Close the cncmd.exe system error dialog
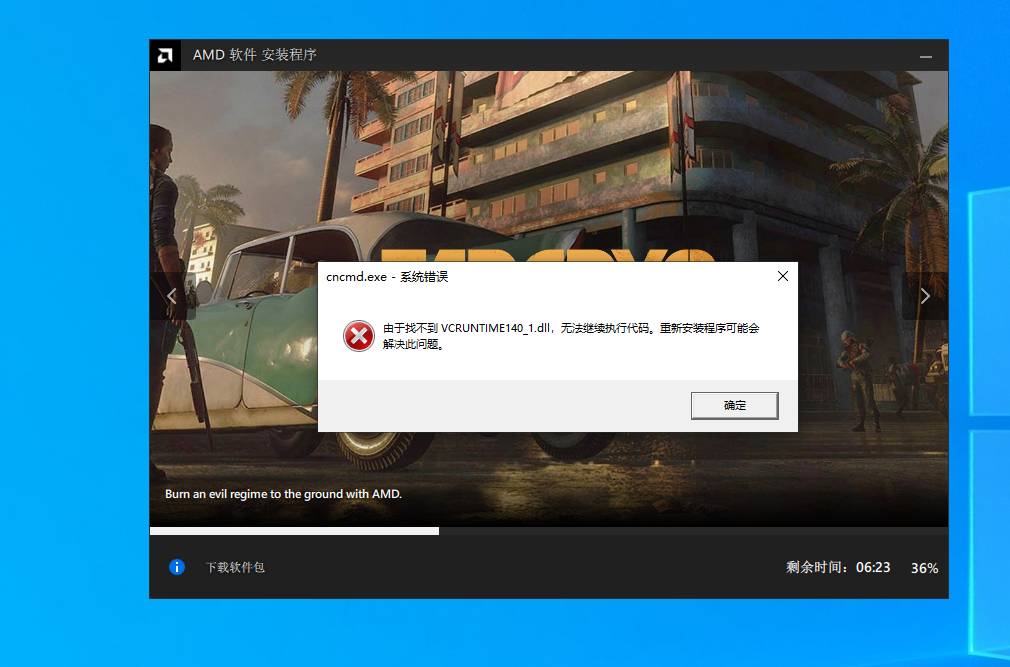The width and height of the screenshot is (1010, 667). [x=783, y=276]
